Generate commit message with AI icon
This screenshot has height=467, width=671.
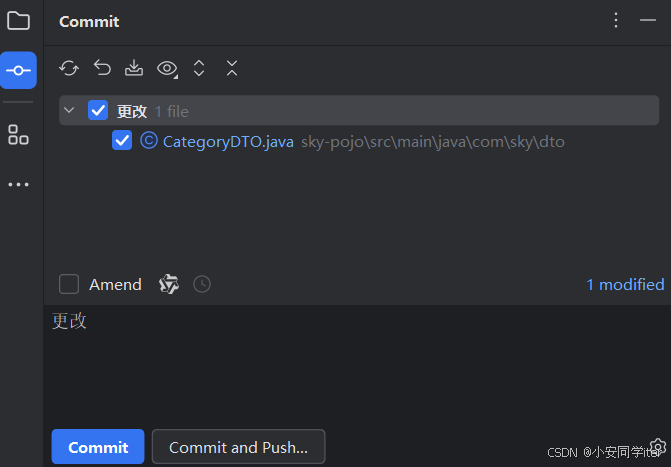(169, 284)
